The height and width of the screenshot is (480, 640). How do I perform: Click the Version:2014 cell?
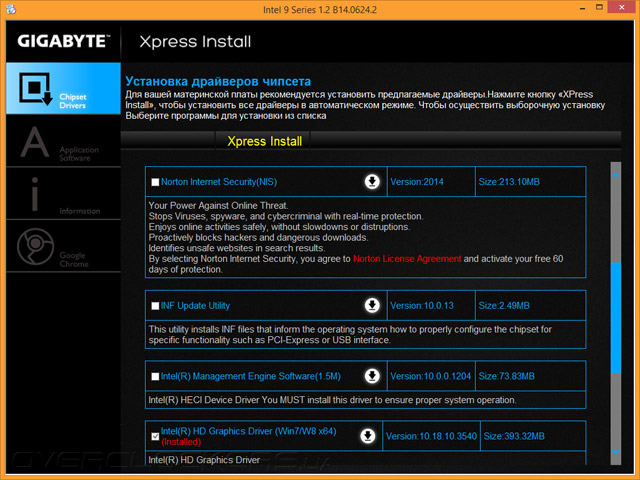(x=431, y=182)
